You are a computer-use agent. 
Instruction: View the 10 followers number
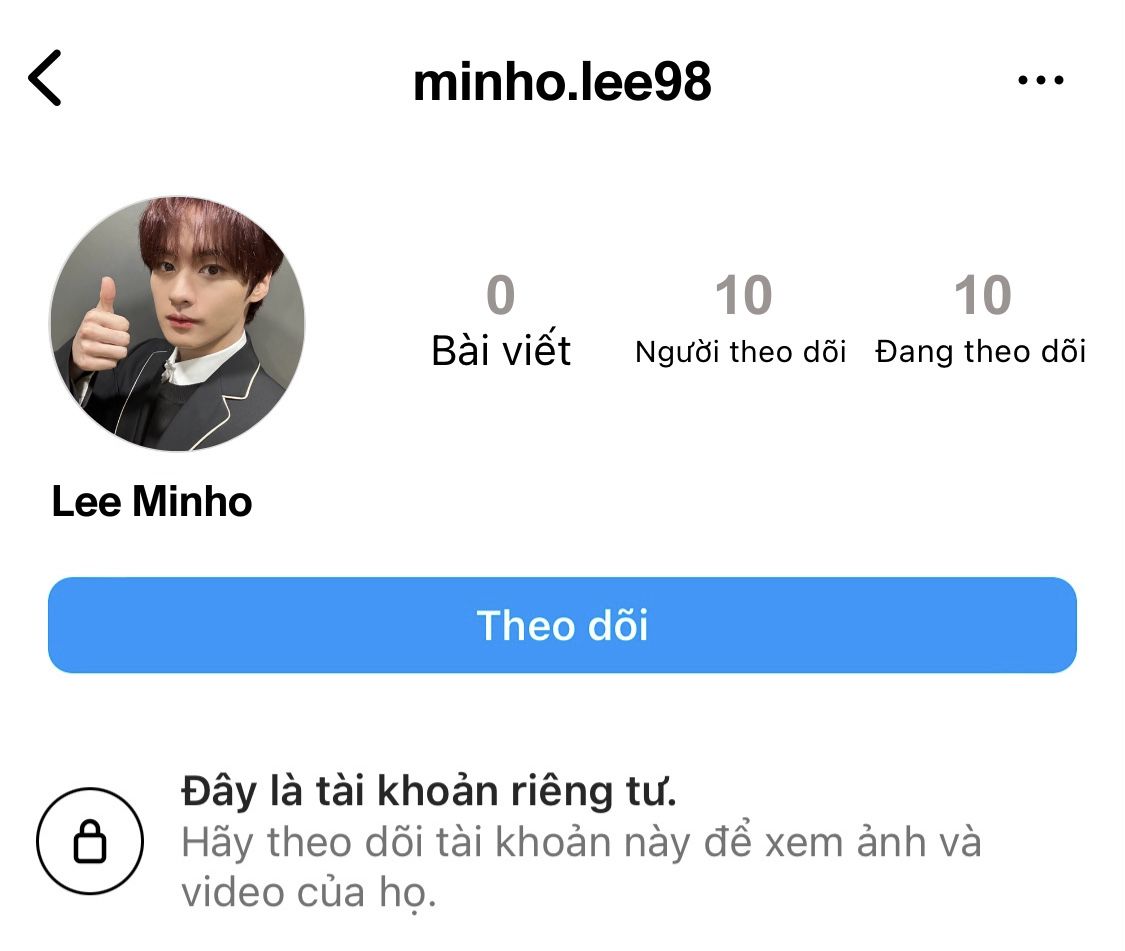[x=743, y=295]
